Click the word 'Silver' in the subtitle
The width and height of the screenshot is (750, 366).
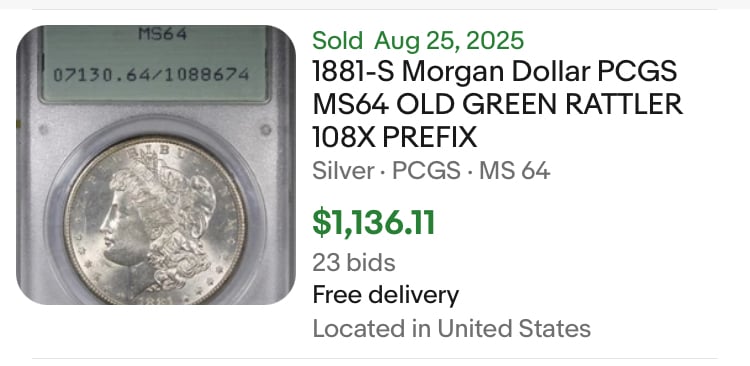pyautogui.click(x=343, y=171)
